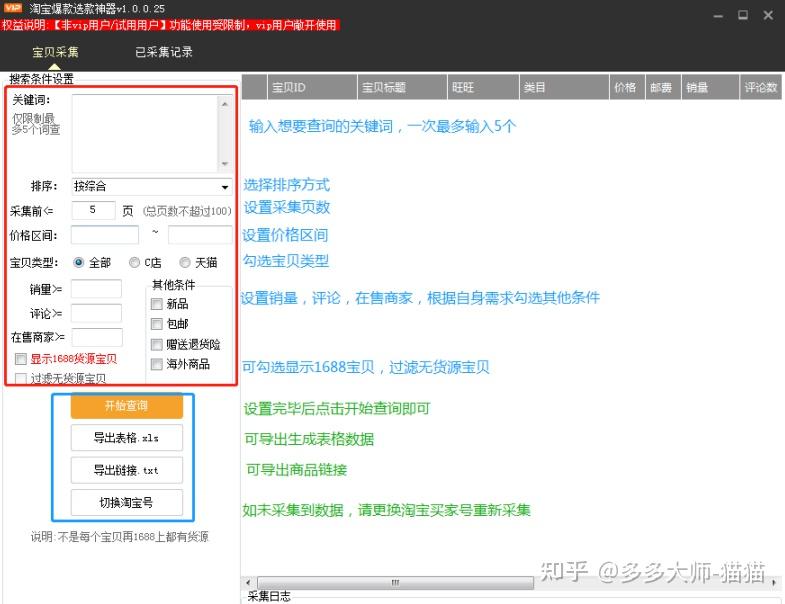Tick the 显示1688货源宝贝 checkbox

[21, 359]
